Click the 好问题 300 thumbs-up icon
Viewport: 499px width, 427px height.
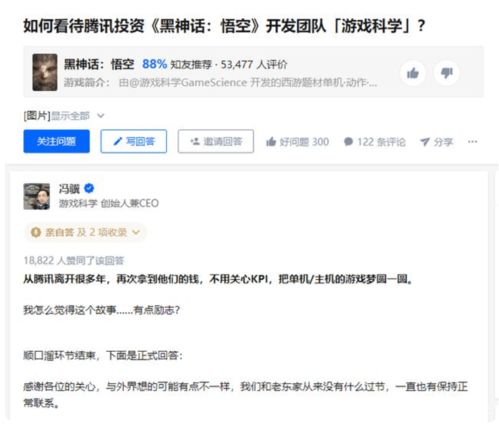coord(271,142)
